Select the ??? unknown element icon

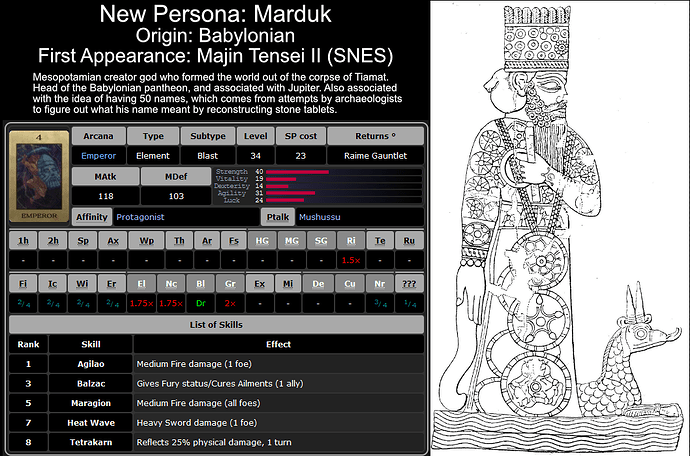click(x=409, y=284)
